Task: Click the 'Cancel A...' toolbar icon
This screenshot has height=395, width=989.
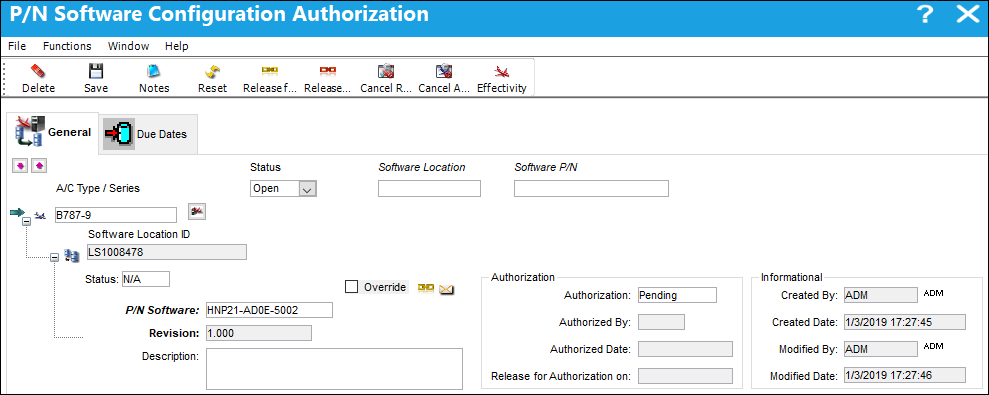Action: 444,71
